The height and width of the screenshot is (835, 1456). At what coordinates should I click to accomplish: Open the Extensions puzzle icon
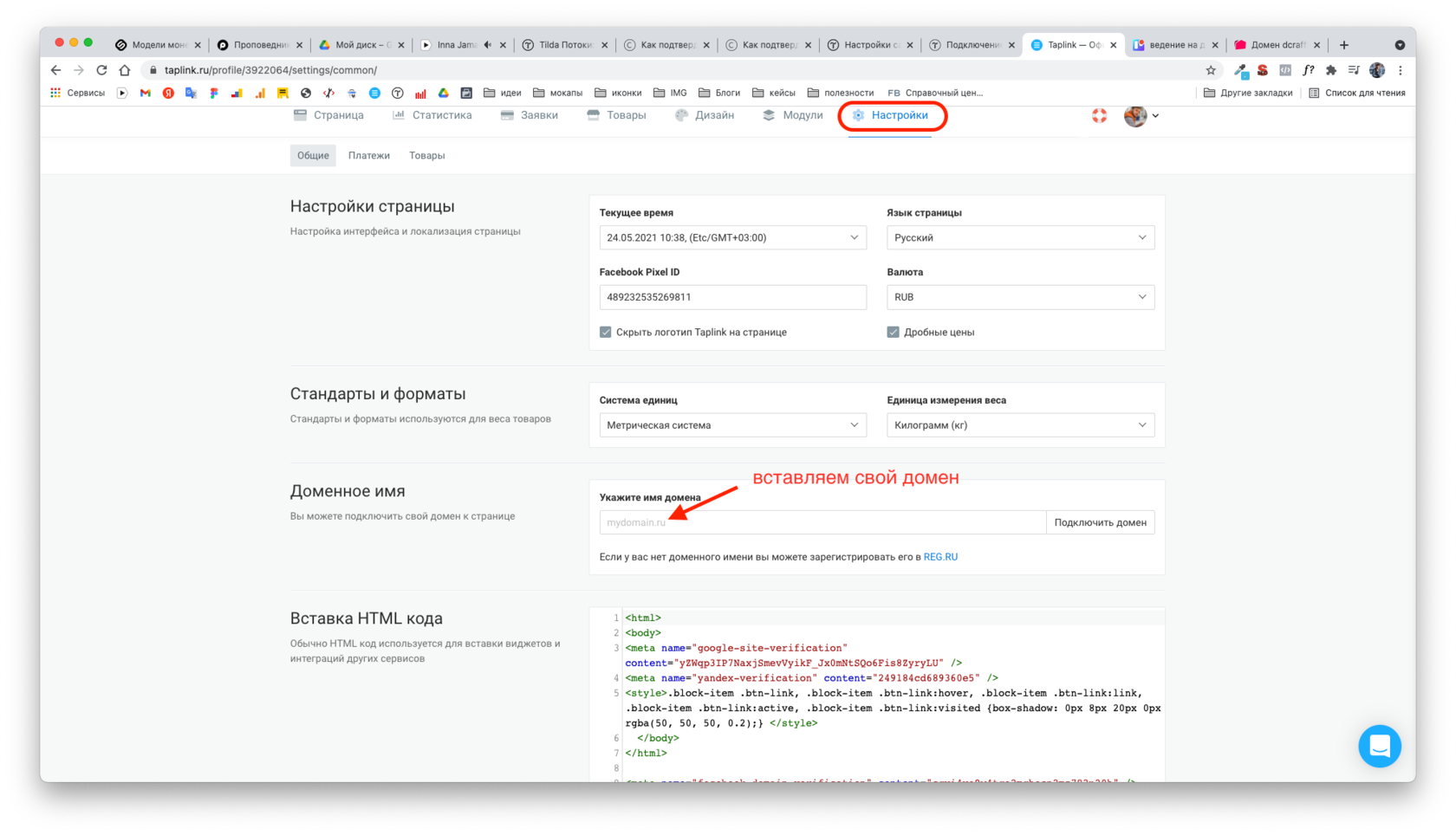pos(1330,70)
